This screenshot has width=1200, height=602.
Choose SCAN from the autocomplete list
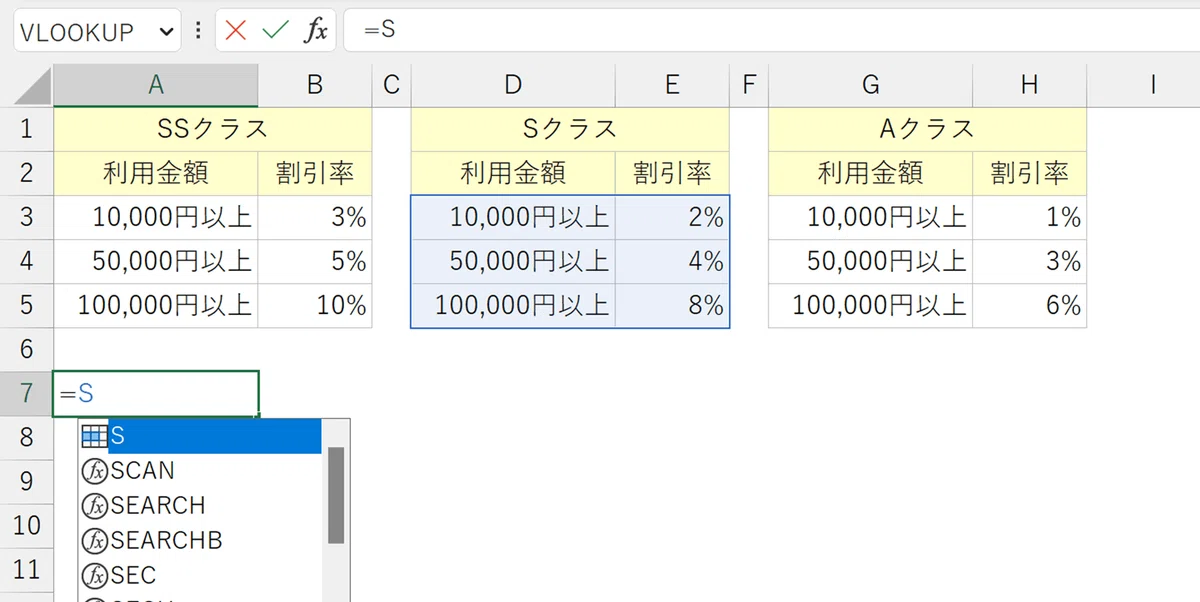[x=201, y=470]
